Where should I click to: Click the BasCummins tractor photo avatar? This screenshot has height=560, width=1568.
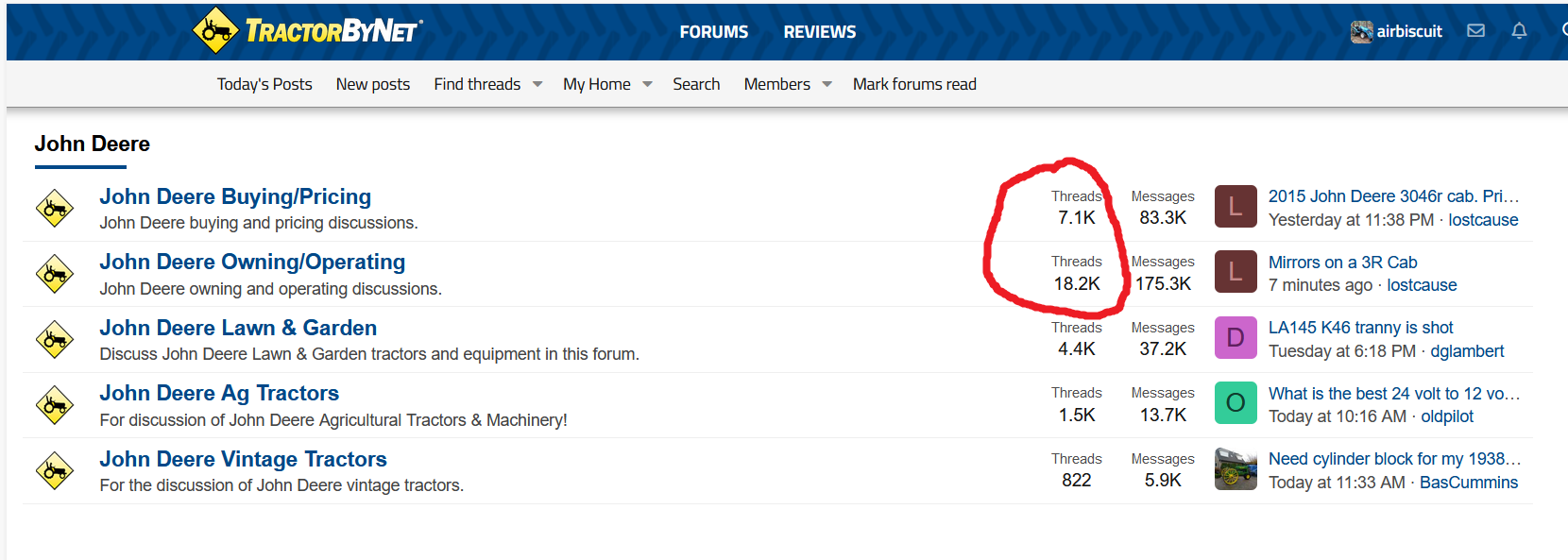(x=1235, y=469)
